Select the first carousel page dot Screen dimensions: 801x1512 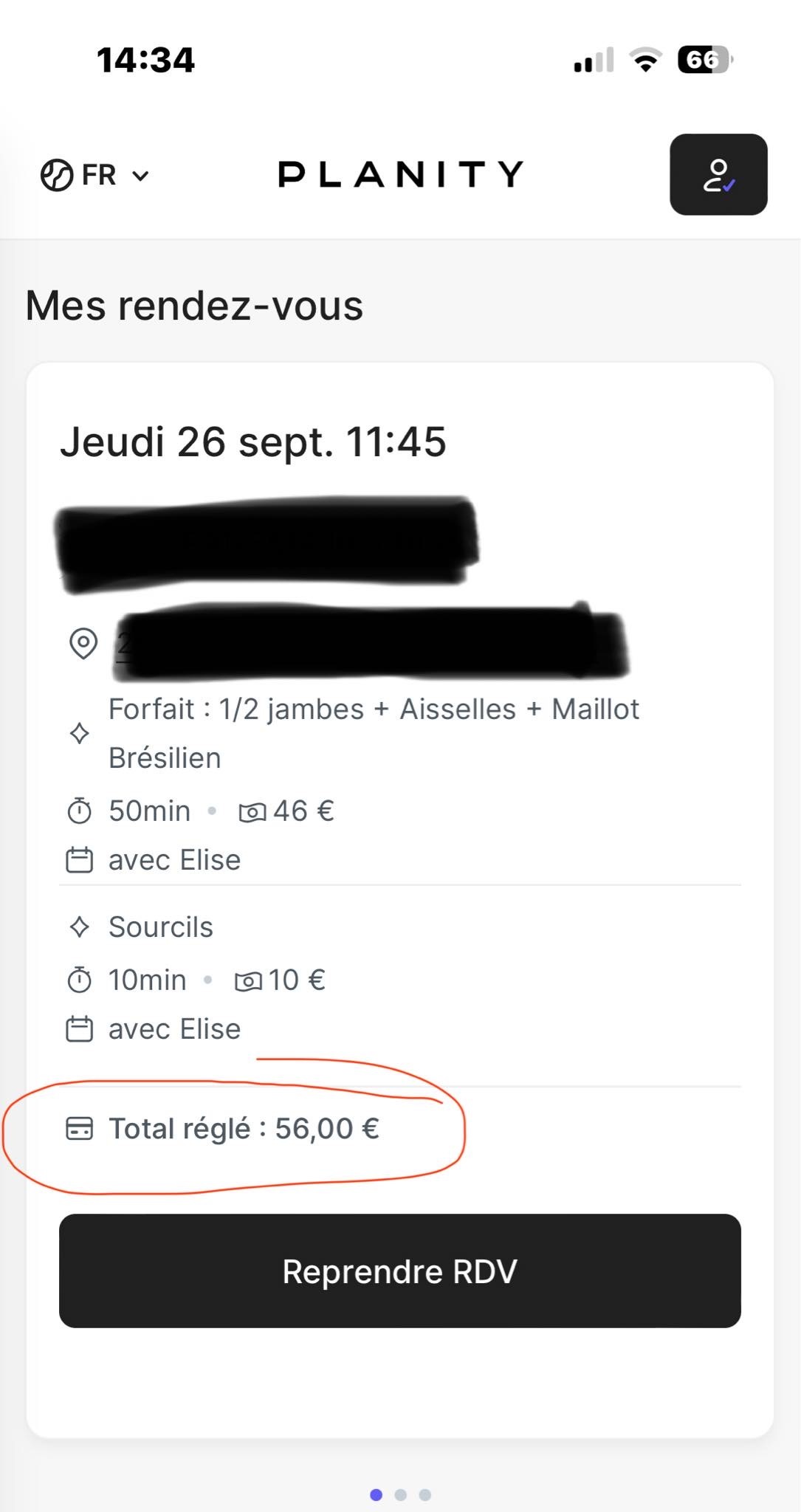coord(377,1495)
